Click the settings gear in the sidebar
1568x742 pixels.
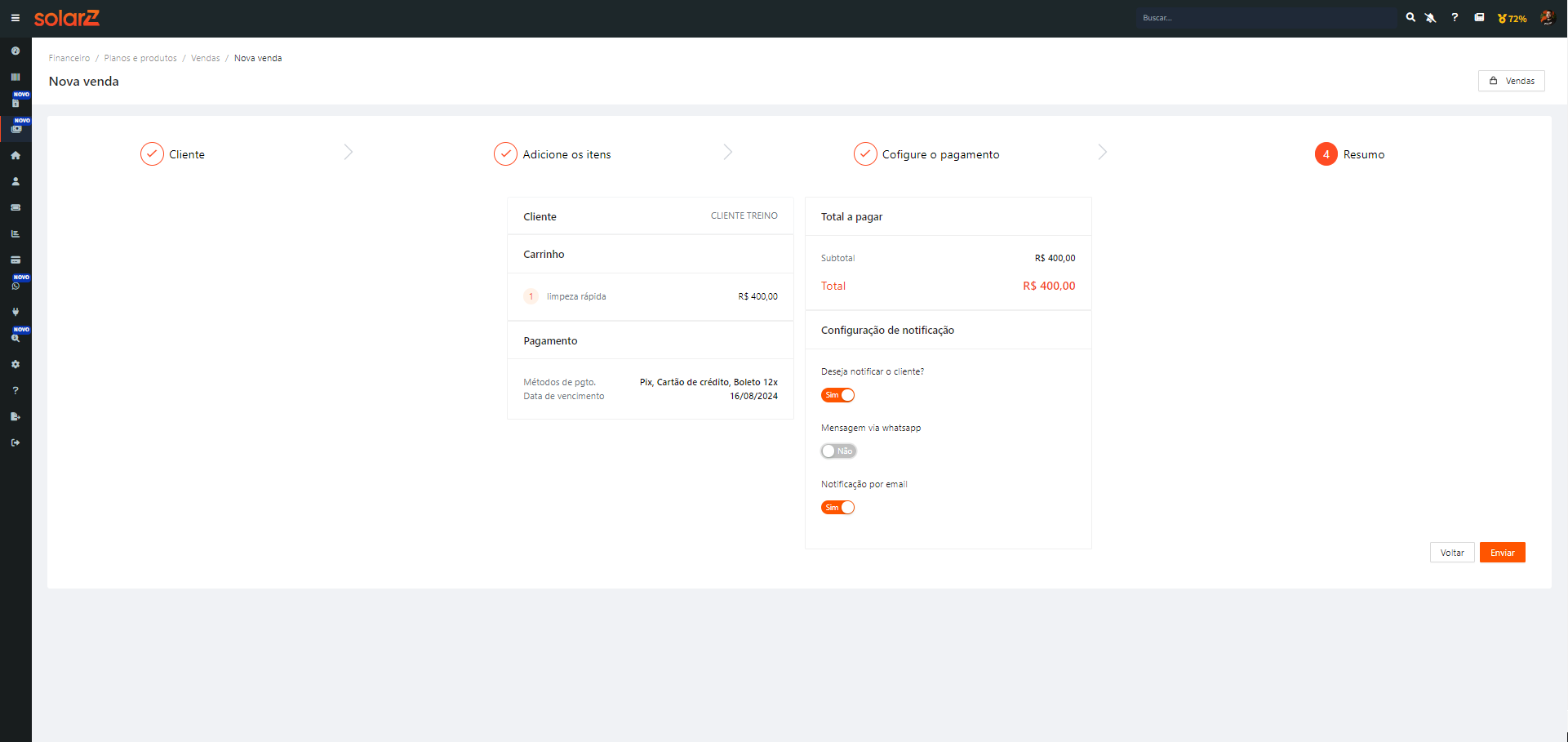click(x=16, y=364)
